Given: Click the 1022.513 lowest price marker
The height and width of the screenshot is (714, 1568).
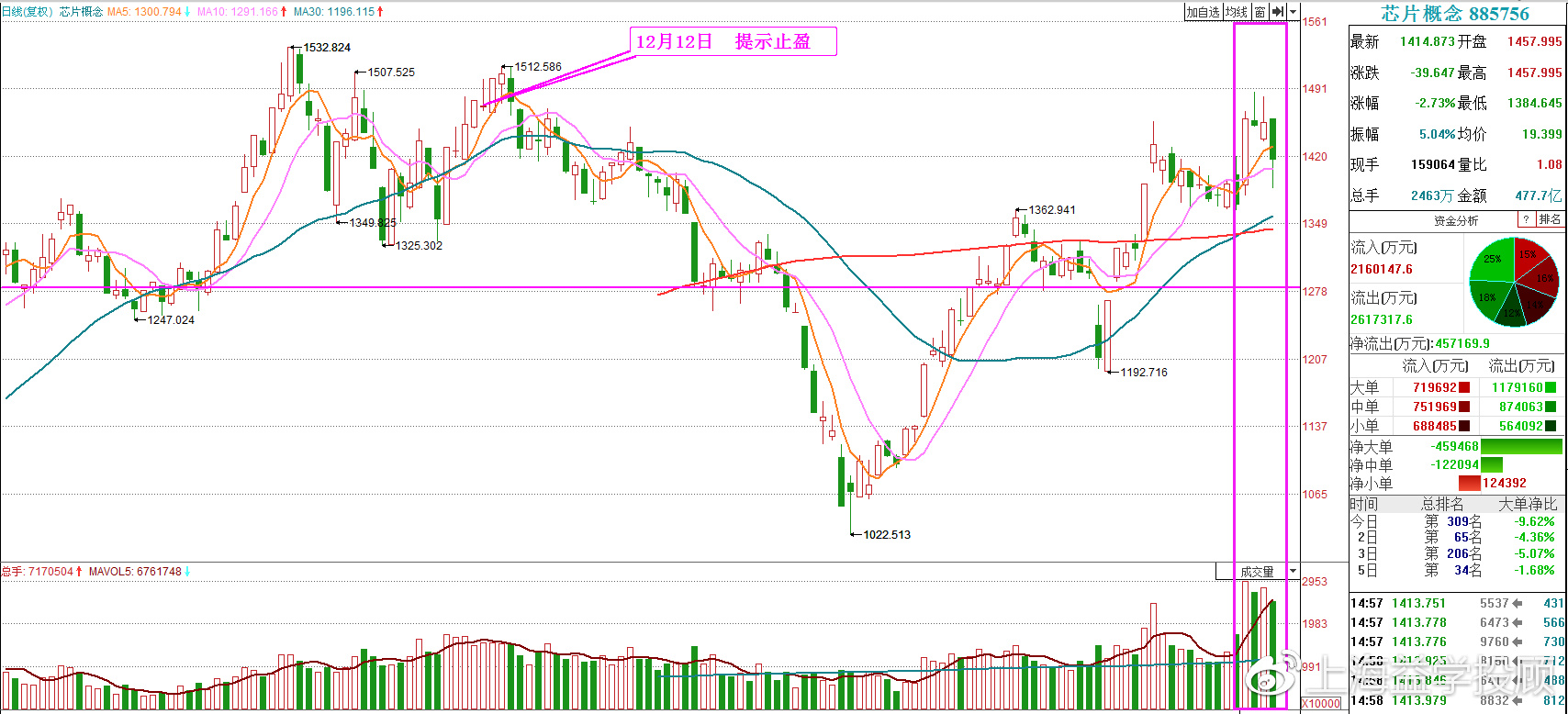Looking at the screenshot, I should click(x=887, y=534).
